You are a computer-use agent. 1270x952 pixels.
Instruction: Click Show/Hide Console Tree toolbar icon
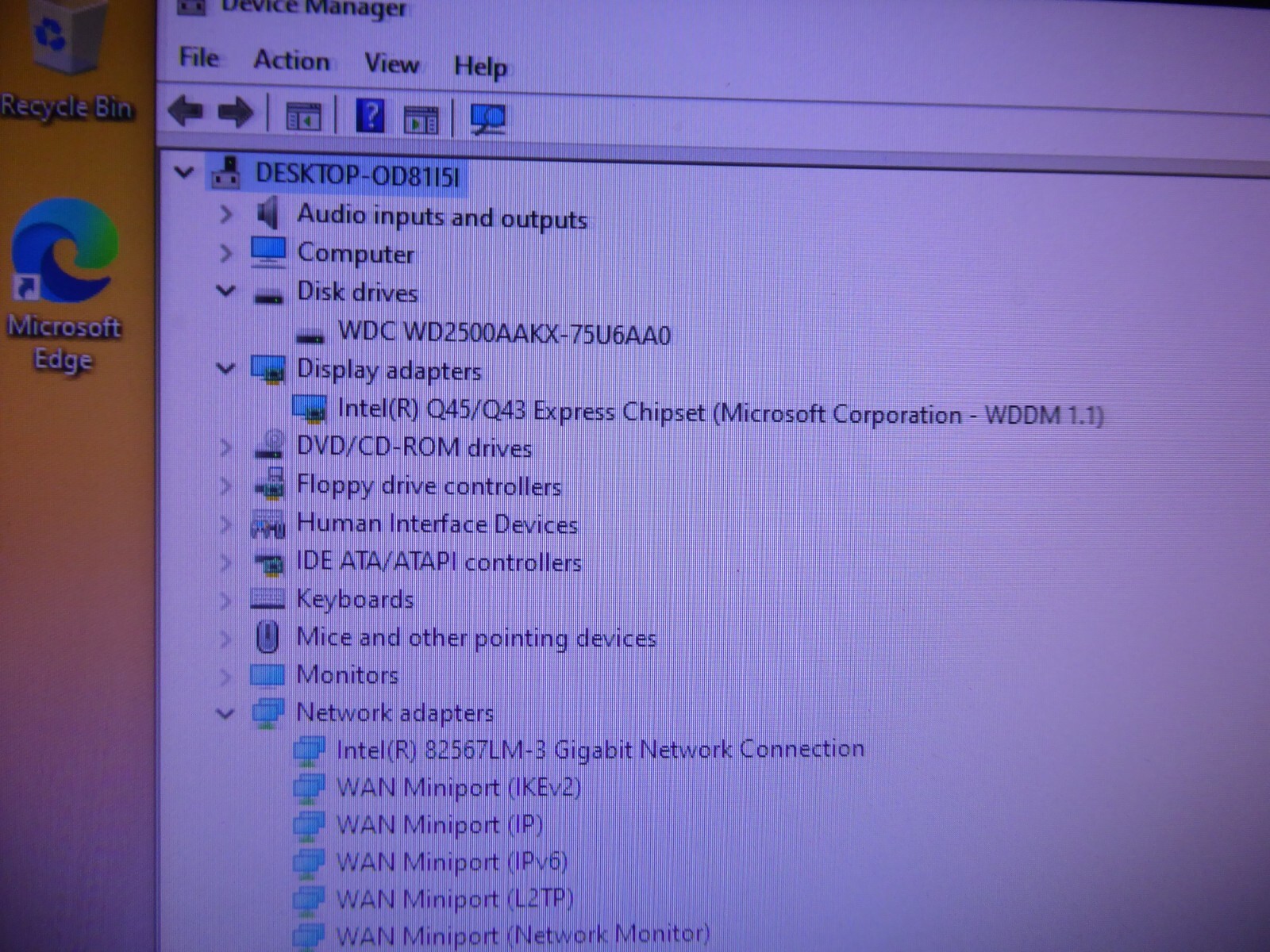(303, 117)
